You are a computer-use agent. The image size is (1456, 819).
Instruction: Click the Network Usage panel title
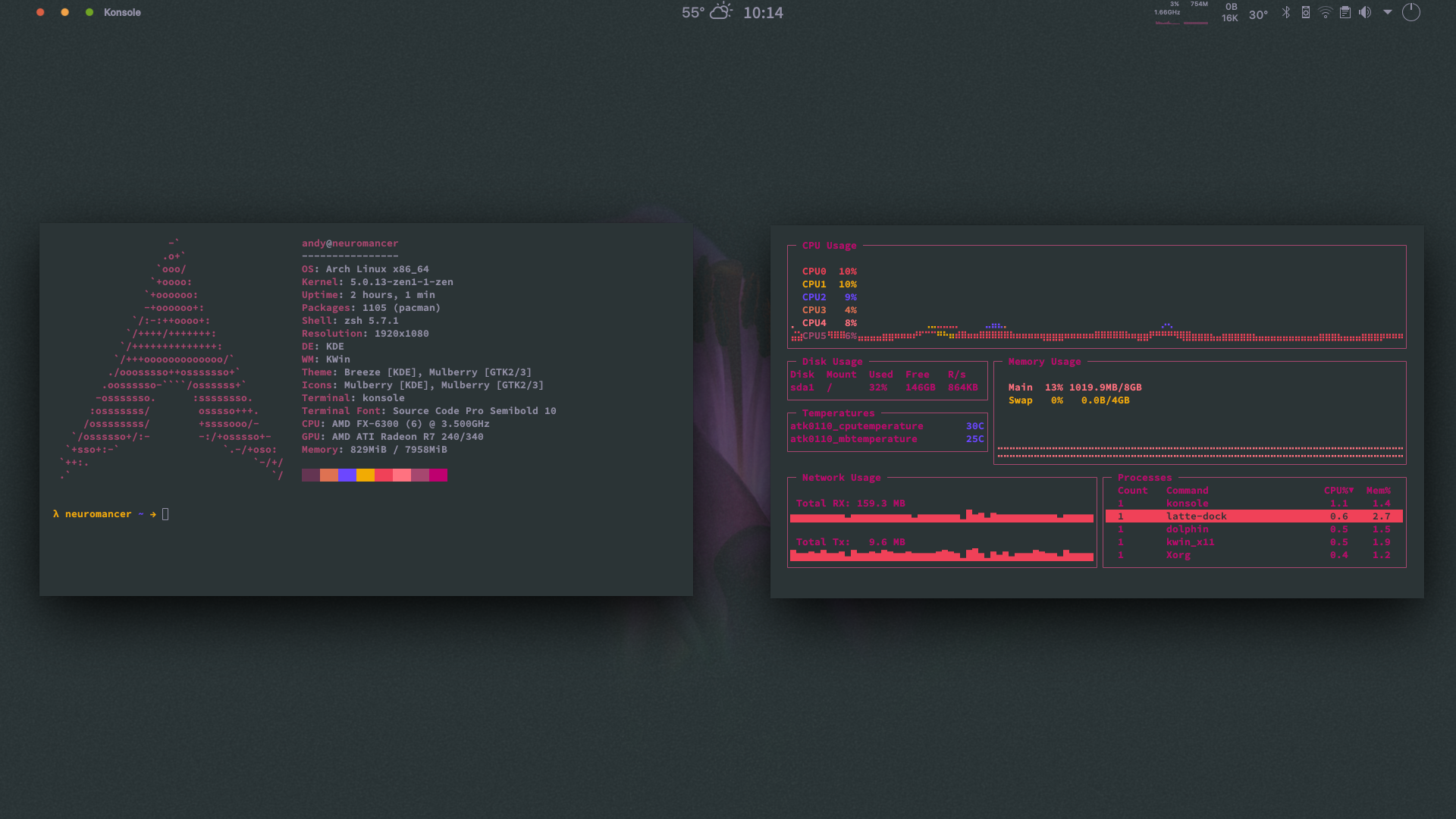point(841,478)
